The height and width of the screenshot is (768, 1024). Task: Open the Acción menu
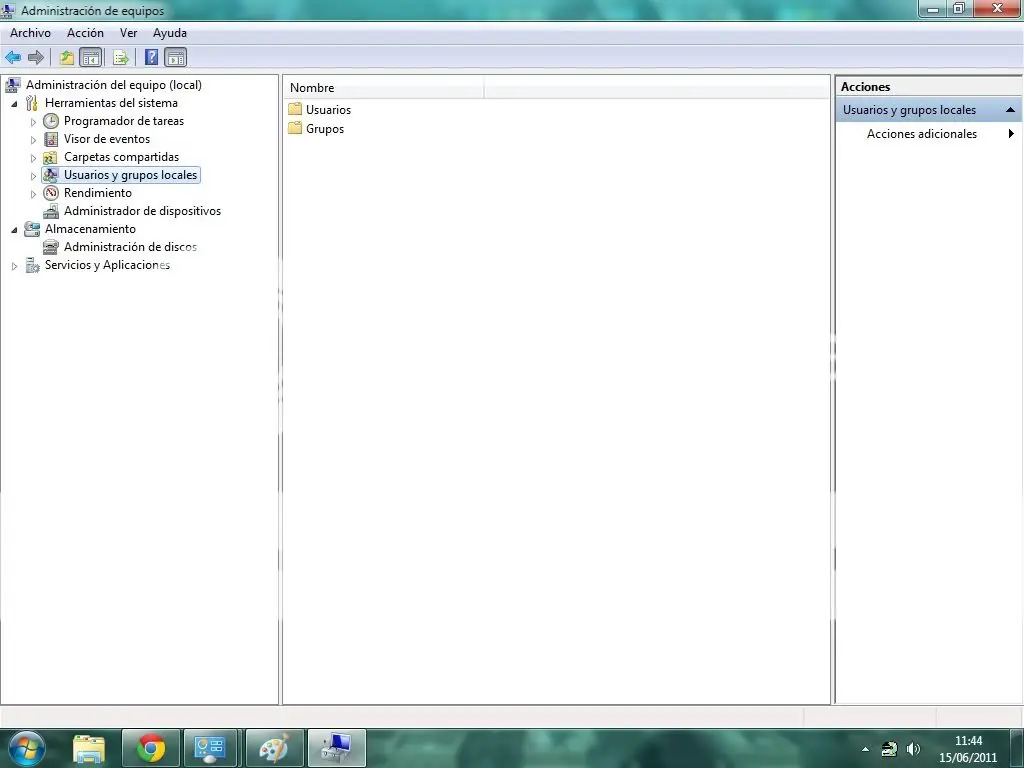85,33
